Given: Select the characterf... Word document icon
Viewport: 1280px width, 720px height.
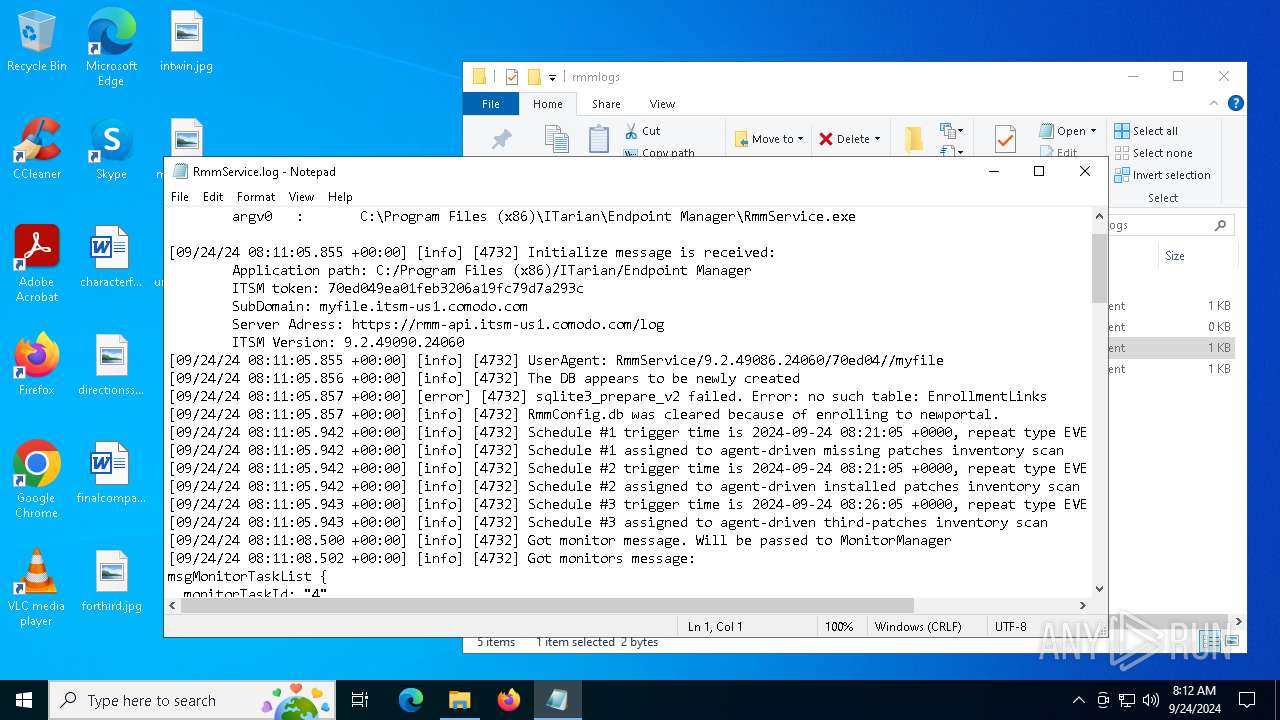Looking at the screenshot, I should tap(111, 258).
